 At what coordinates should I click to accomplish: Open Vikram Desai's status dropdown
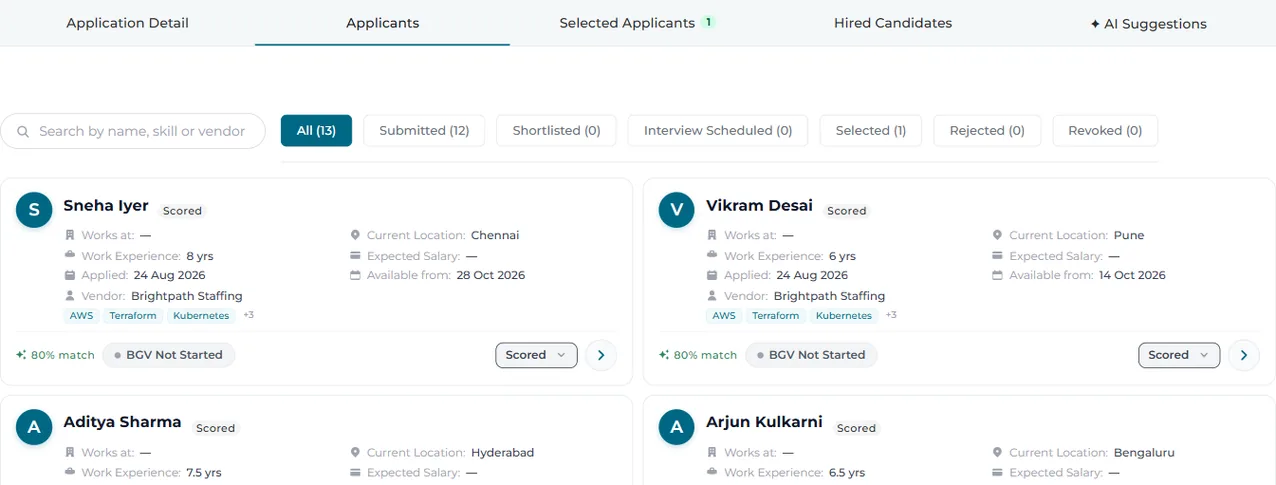1179,355
